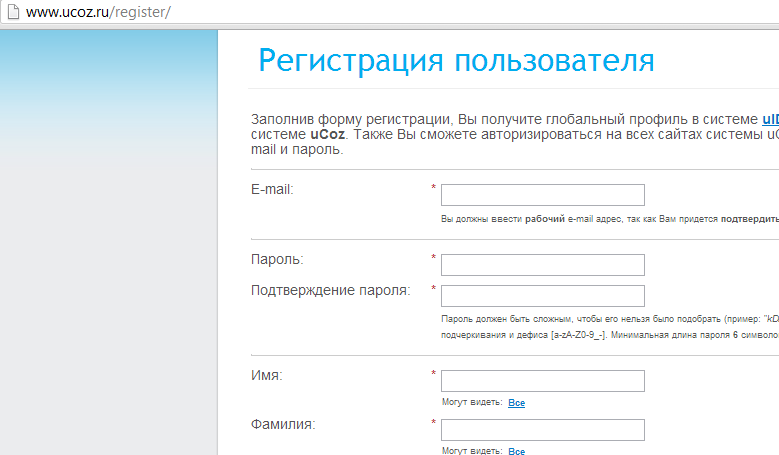
Task: Click the red asterisk beside E-mail field
Action: pos(433,189)
